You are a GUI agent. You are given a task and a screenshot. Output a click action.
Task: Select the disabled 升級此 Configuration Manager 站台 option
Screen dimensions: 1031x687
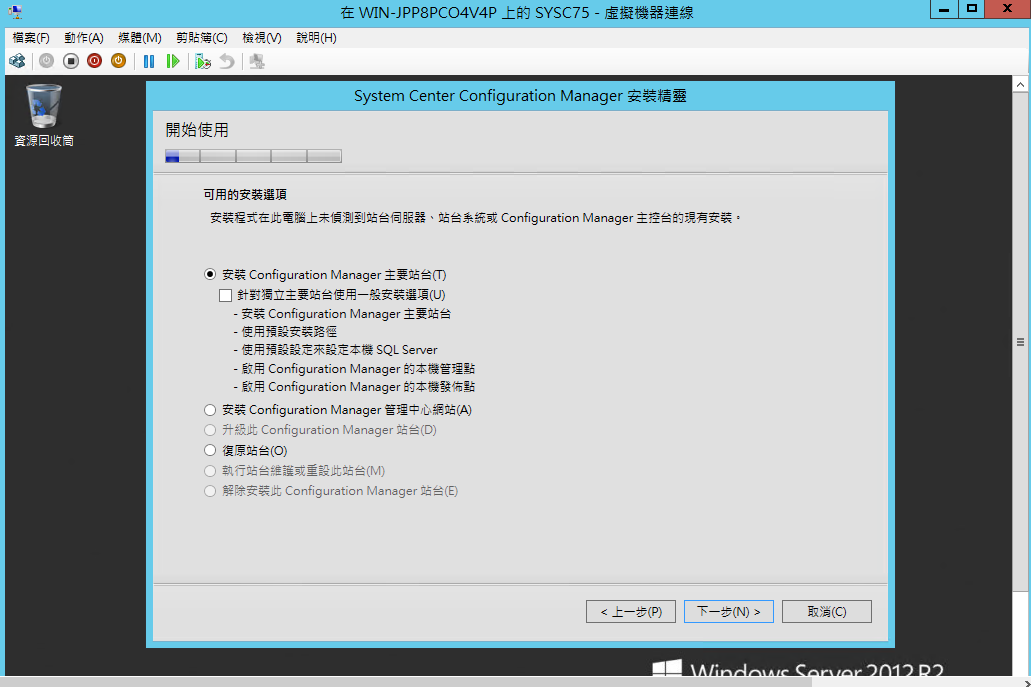[x=210, y=430]
